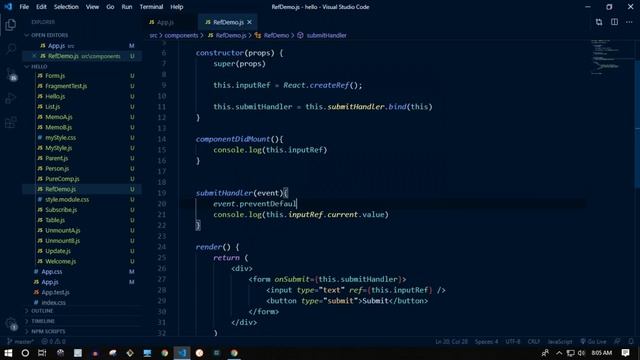
Task: Click the feedback icon in status bar
Action: coord(617,341)
